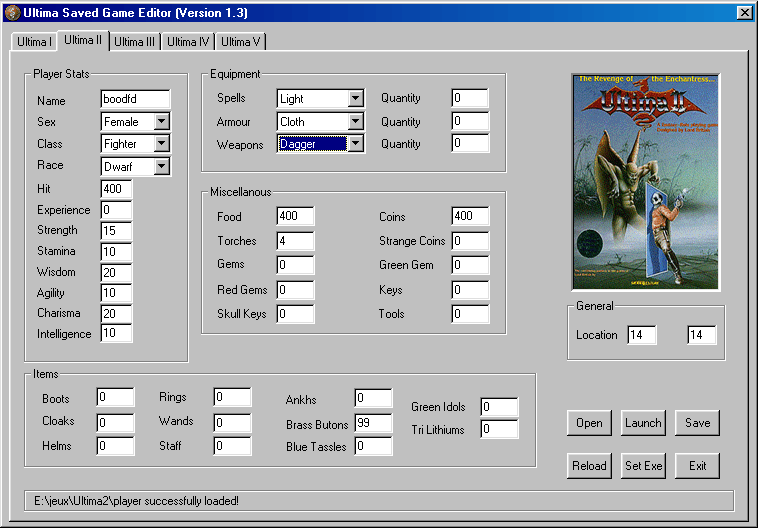
Task: Save the edited game
Action: point(698,423)
